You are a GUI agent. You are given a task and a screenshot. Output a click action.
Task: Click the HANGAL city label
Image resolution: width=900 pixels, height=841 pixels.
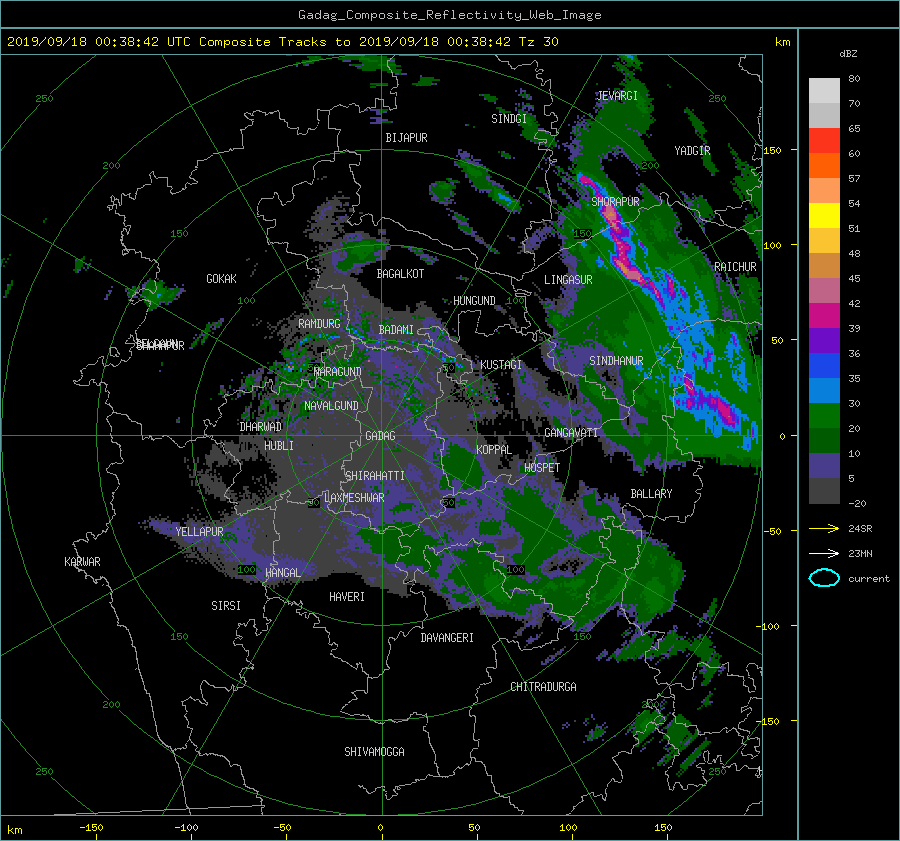[x=282, y=572]
